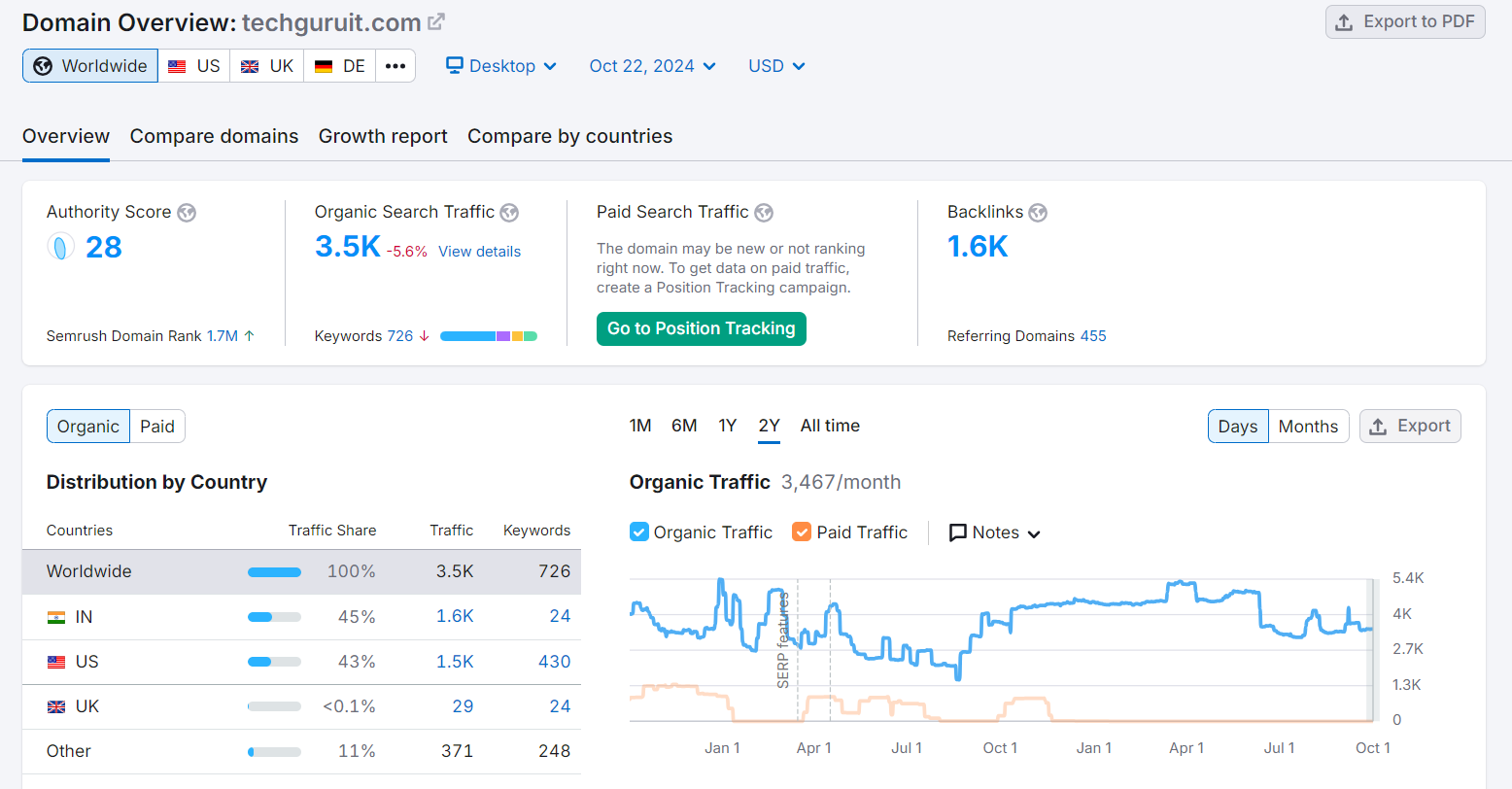Image resolution: width=1512 pixels, height=789 pixels.
Task: Click IN traffic share bar
Action: point(274,617)
